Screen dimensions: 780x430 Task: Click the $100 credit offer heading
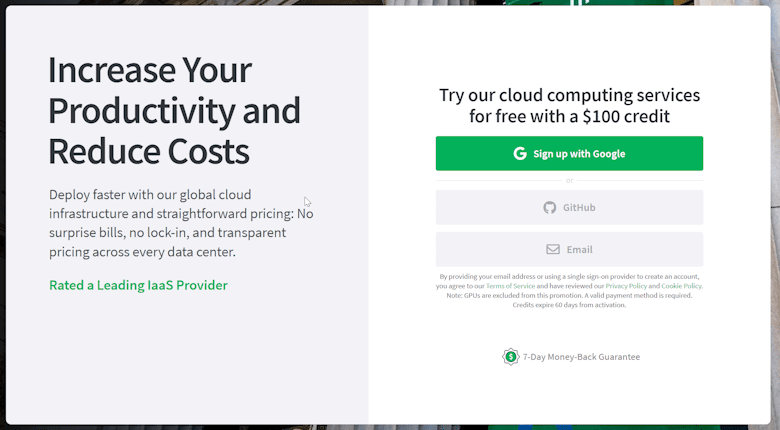(570, 106)
